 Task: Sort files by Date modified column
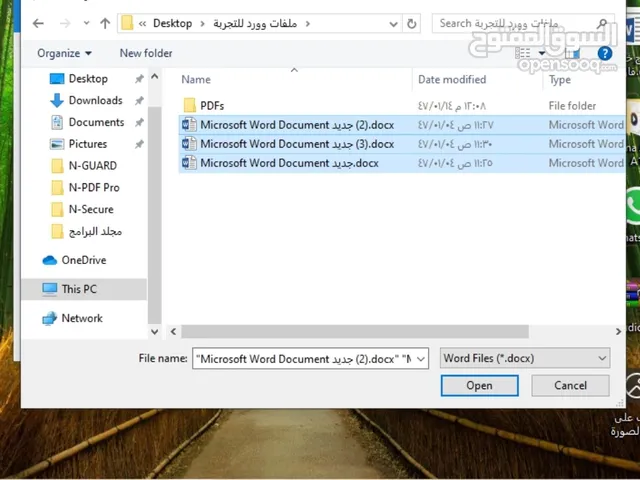pyautogui.click(x=452, y=79)
